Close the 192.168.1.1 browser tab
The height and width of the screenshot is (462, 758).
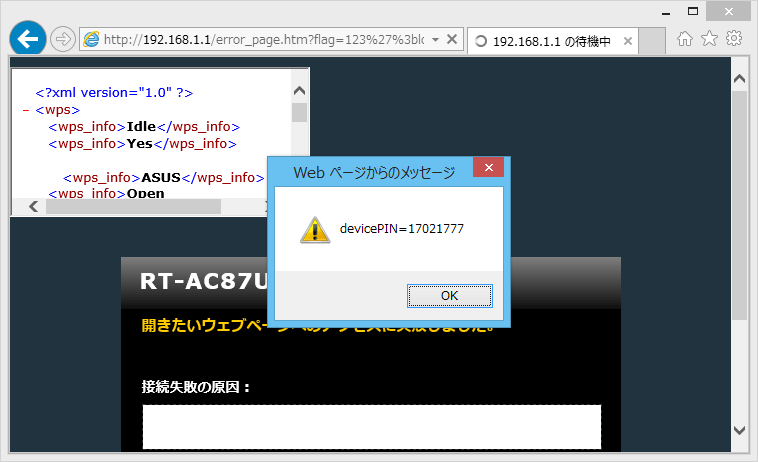pos(628,41)
